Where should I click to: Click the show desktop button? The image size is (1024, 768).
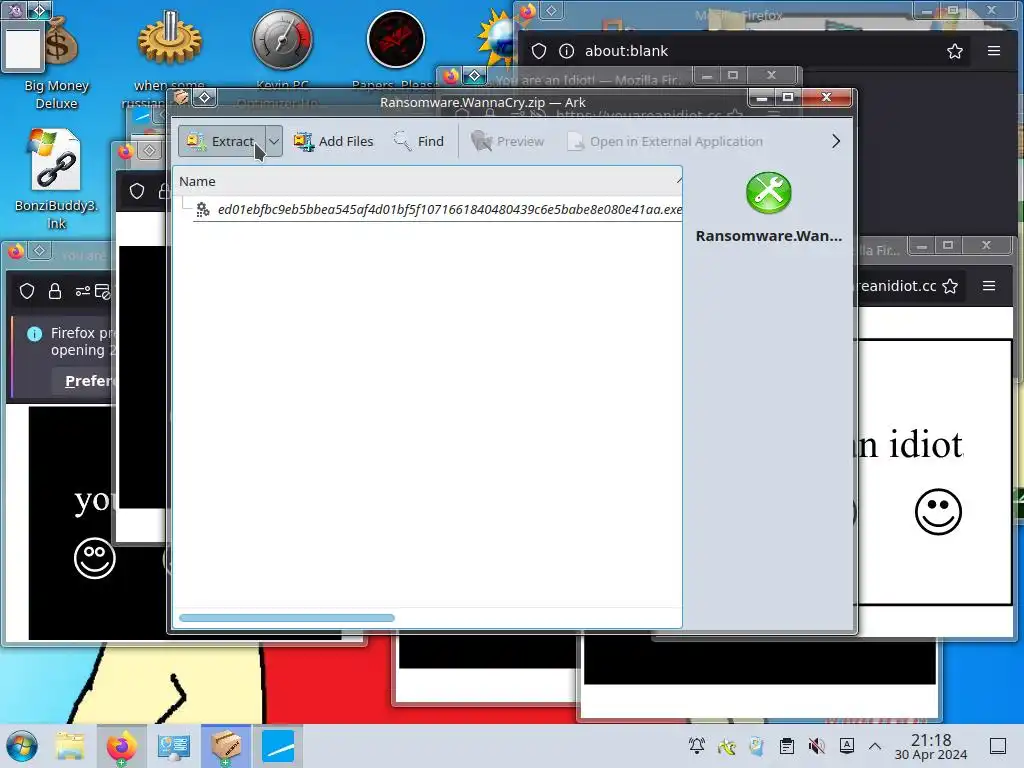pyautogui.click(x=998, y=746)
